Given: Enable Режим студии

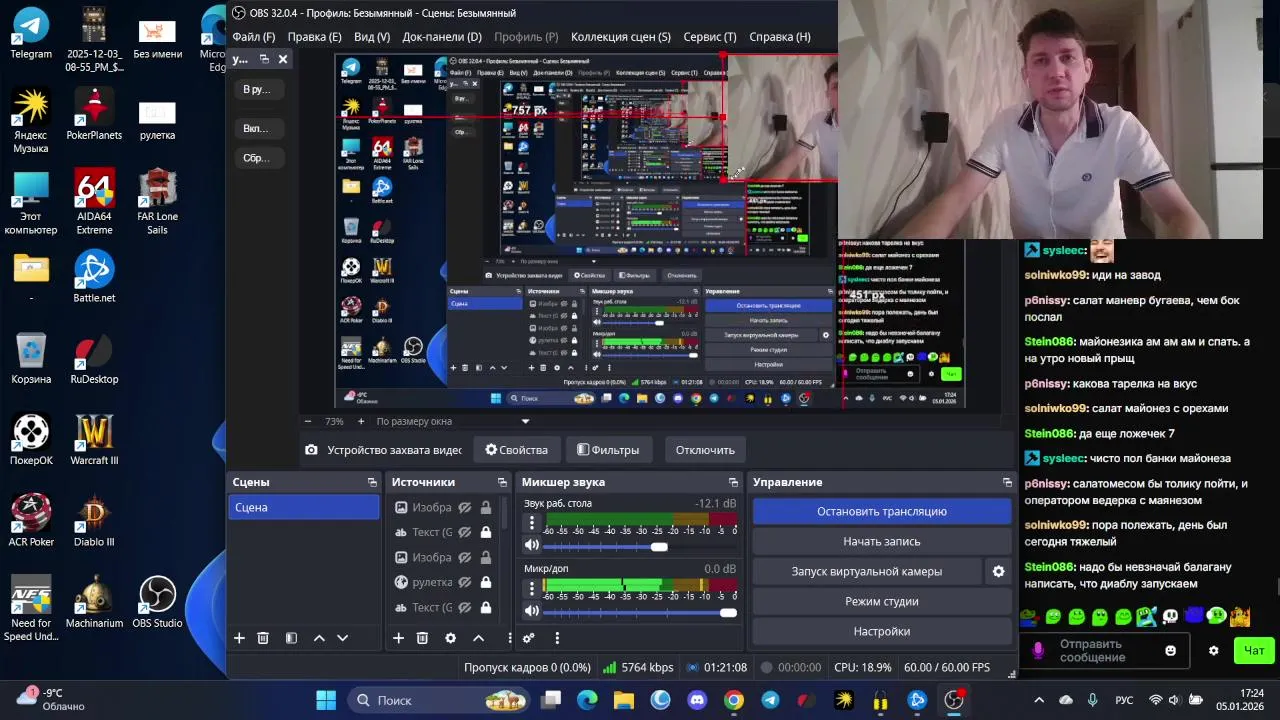Looking at the screenshot, I should 882,601.
